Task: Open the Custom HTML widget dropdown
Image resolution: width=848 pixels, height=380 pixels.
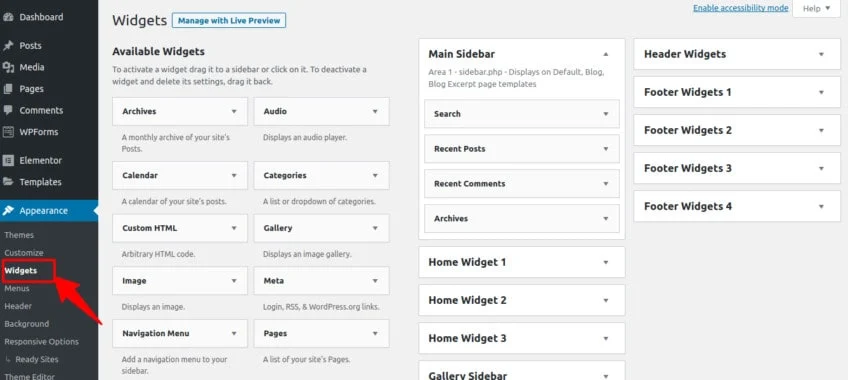Action: pos(234,228)
